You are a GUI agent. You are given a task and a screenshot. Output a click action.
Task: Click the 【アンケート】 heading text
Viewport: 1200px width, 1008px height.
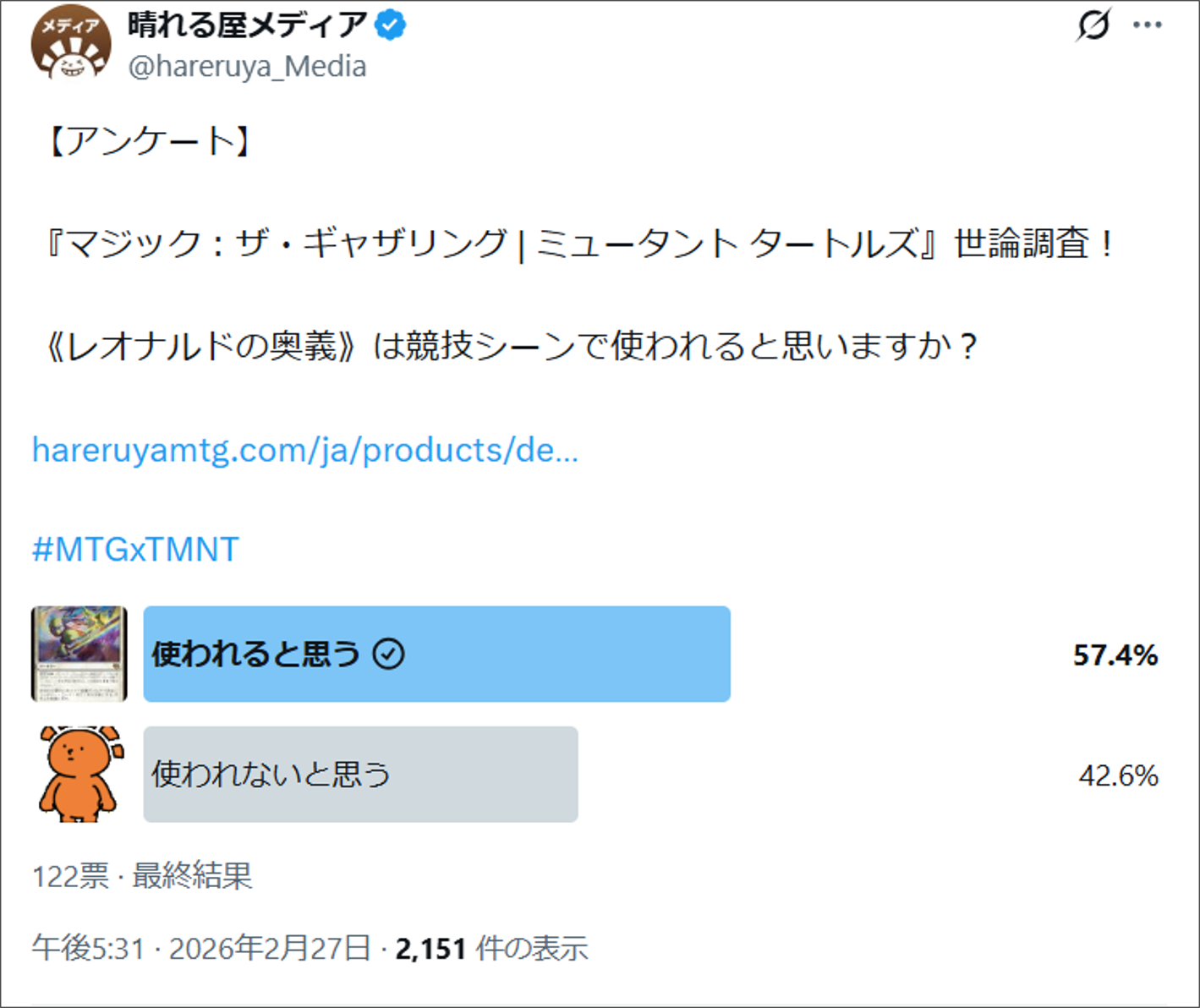[149, 141]
